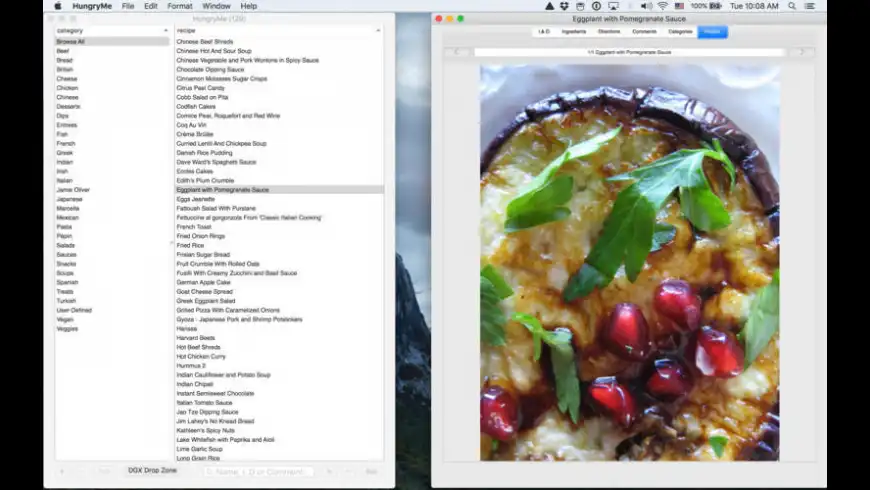Select the Photos tab
The image size is (870, 490).
(712, 32)
